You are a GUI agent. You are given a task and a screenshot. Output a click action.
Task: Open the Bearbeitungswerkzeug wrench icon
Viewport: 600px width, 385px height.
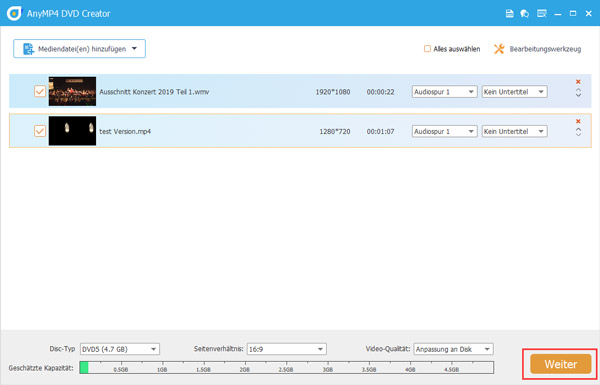point(499,49)
